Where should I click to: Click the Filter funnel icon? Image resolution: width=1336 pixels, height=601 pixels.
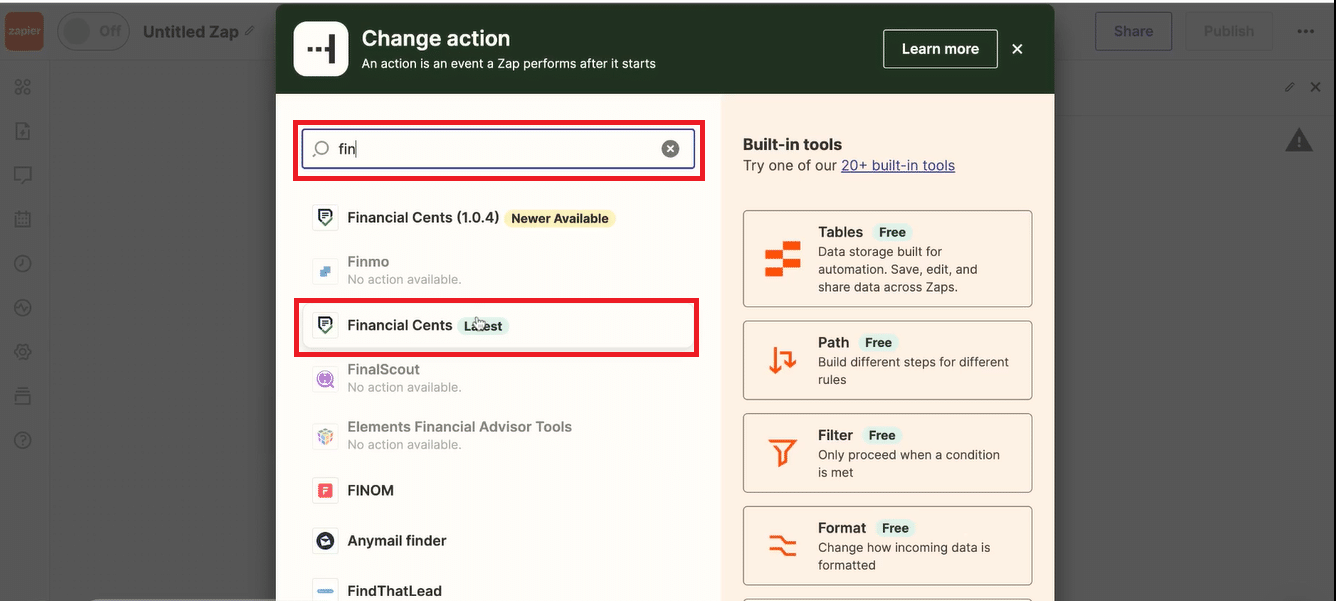tap(782, 453)
